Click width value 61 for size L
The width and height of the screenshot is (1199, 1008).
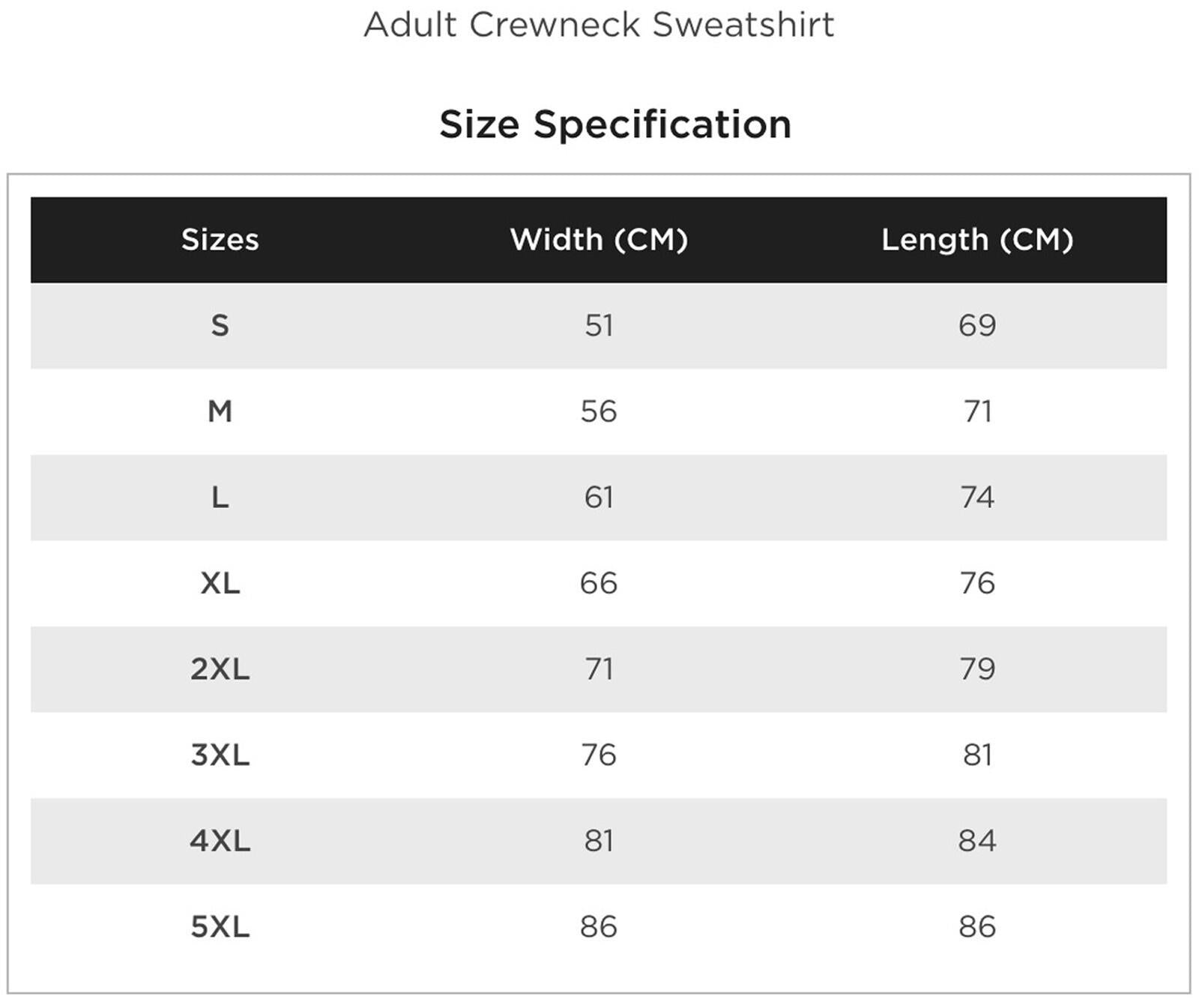599,498
